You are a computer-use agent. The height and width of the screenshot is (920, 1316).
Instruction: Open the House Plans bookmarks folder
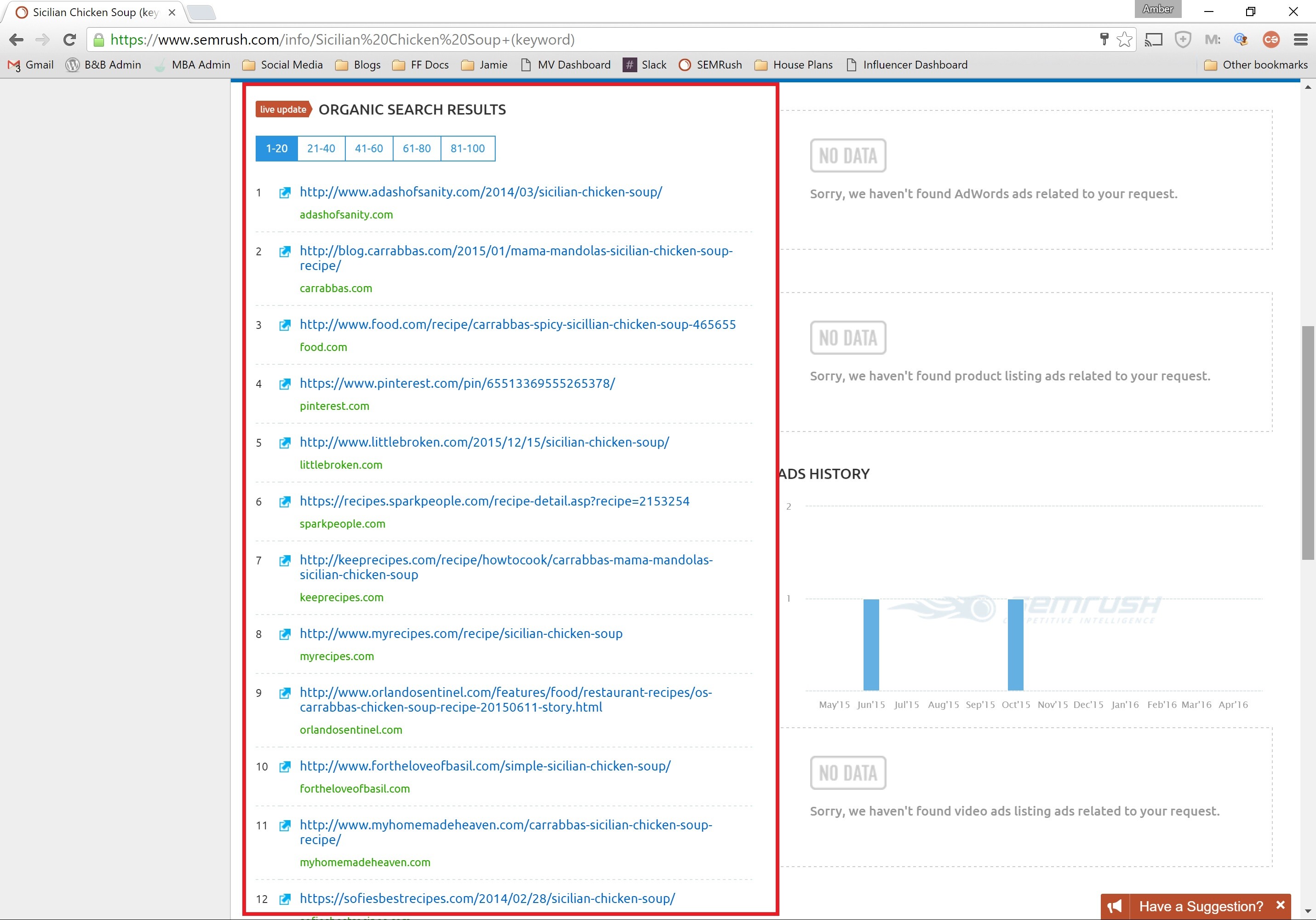pos(794,65)
